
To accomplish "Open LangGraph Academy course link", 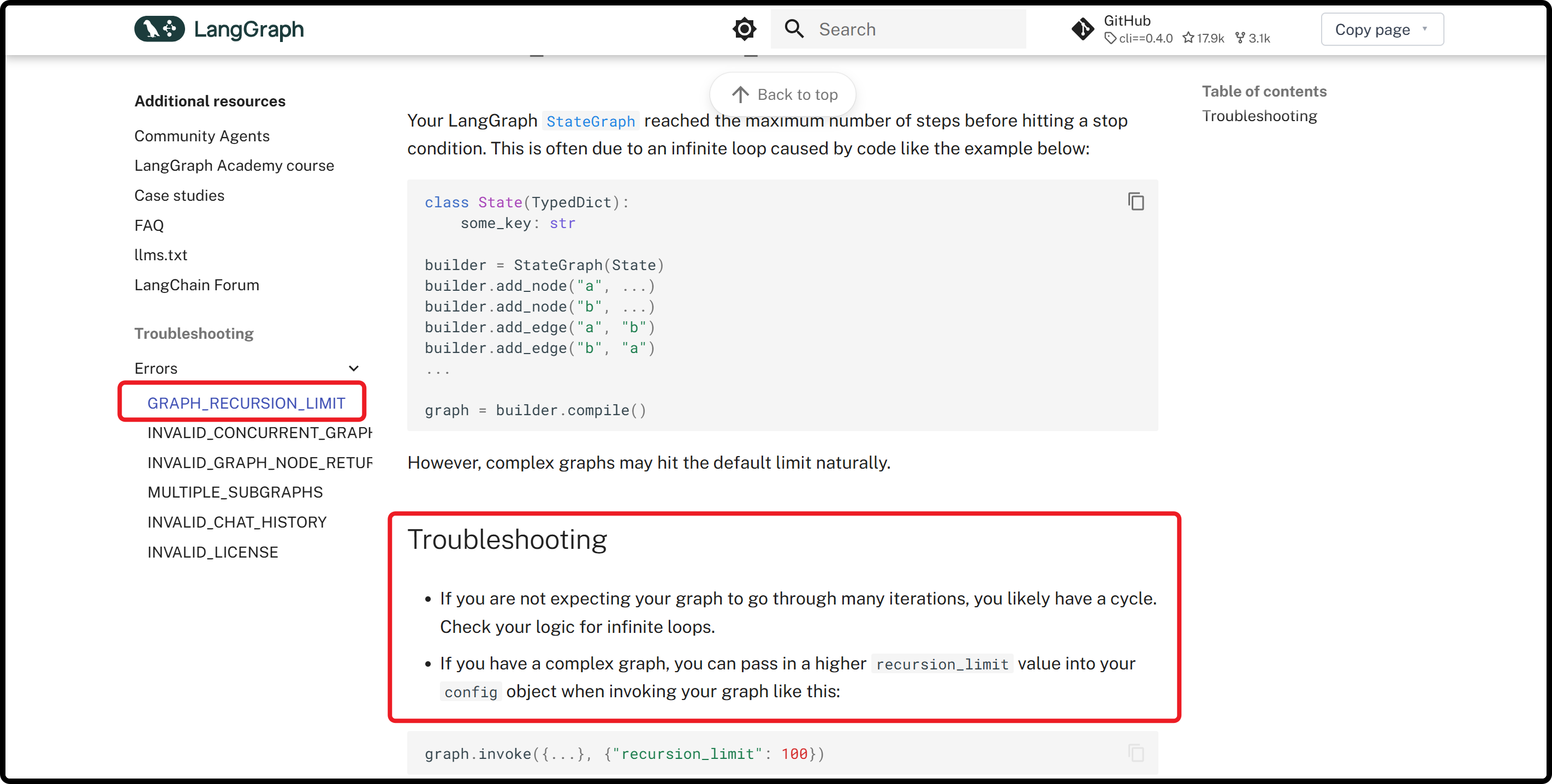I will pos(234,166).
